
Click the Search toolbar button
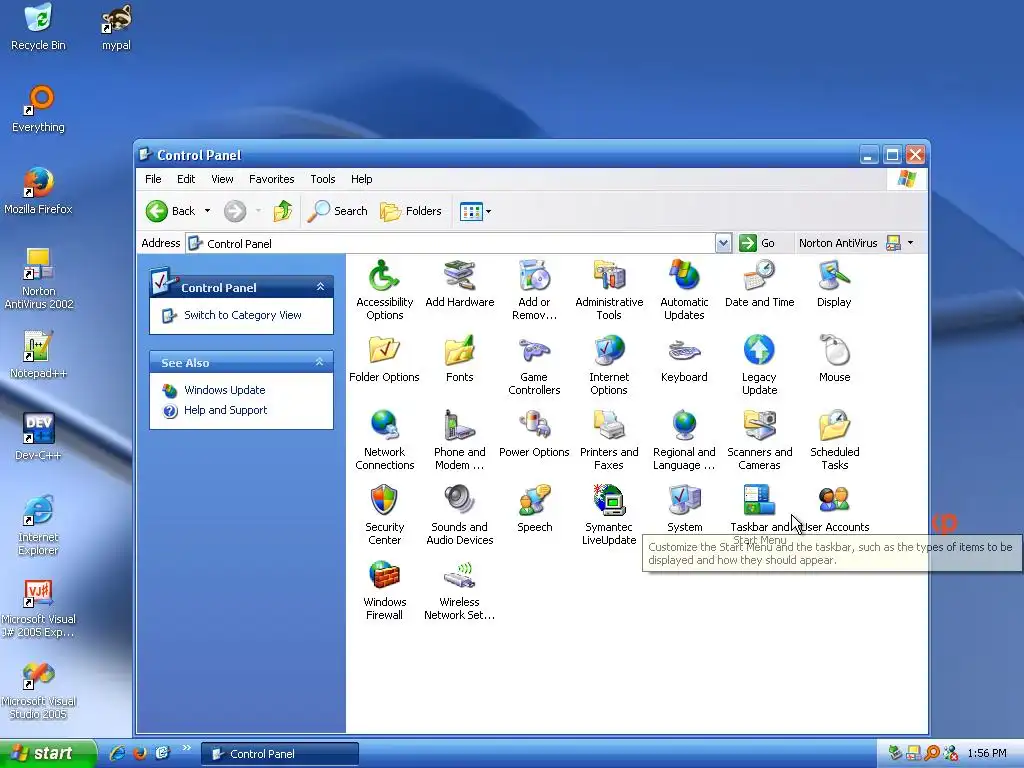[338, 211]
